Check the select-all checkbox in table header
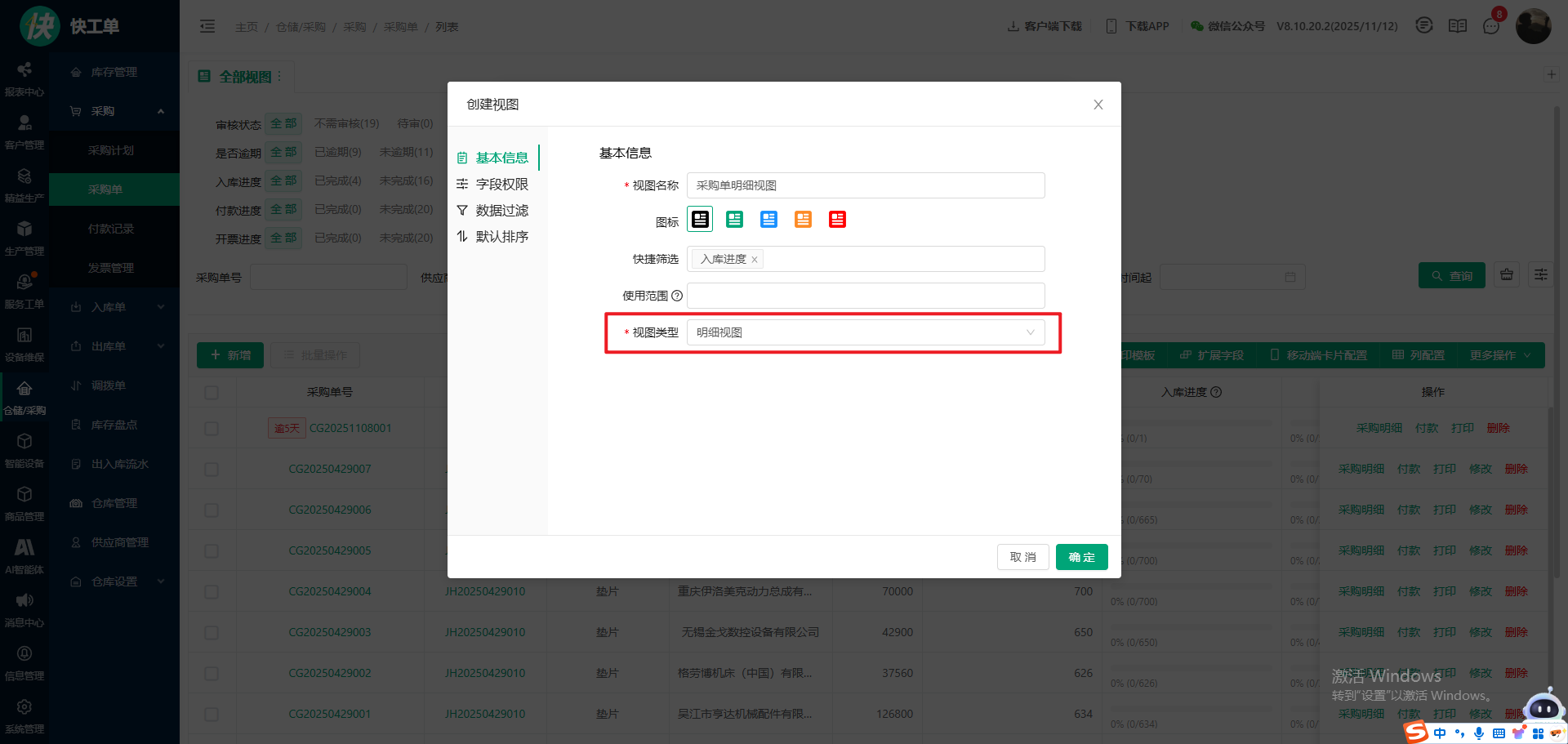 (x=212, y=393)
